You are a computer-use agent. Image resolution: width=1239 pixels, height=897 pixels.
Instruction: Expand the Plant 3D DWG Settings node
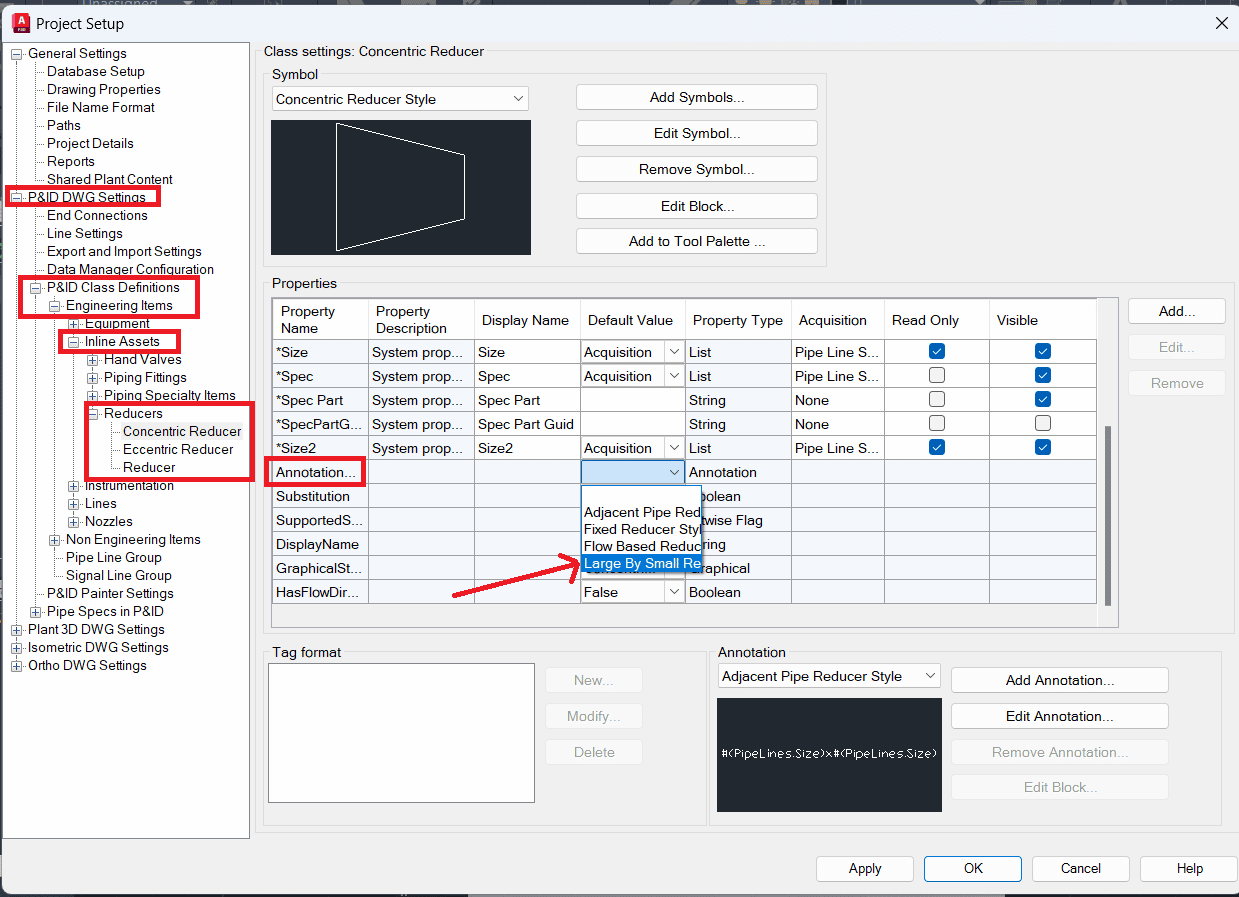[16, 629]
